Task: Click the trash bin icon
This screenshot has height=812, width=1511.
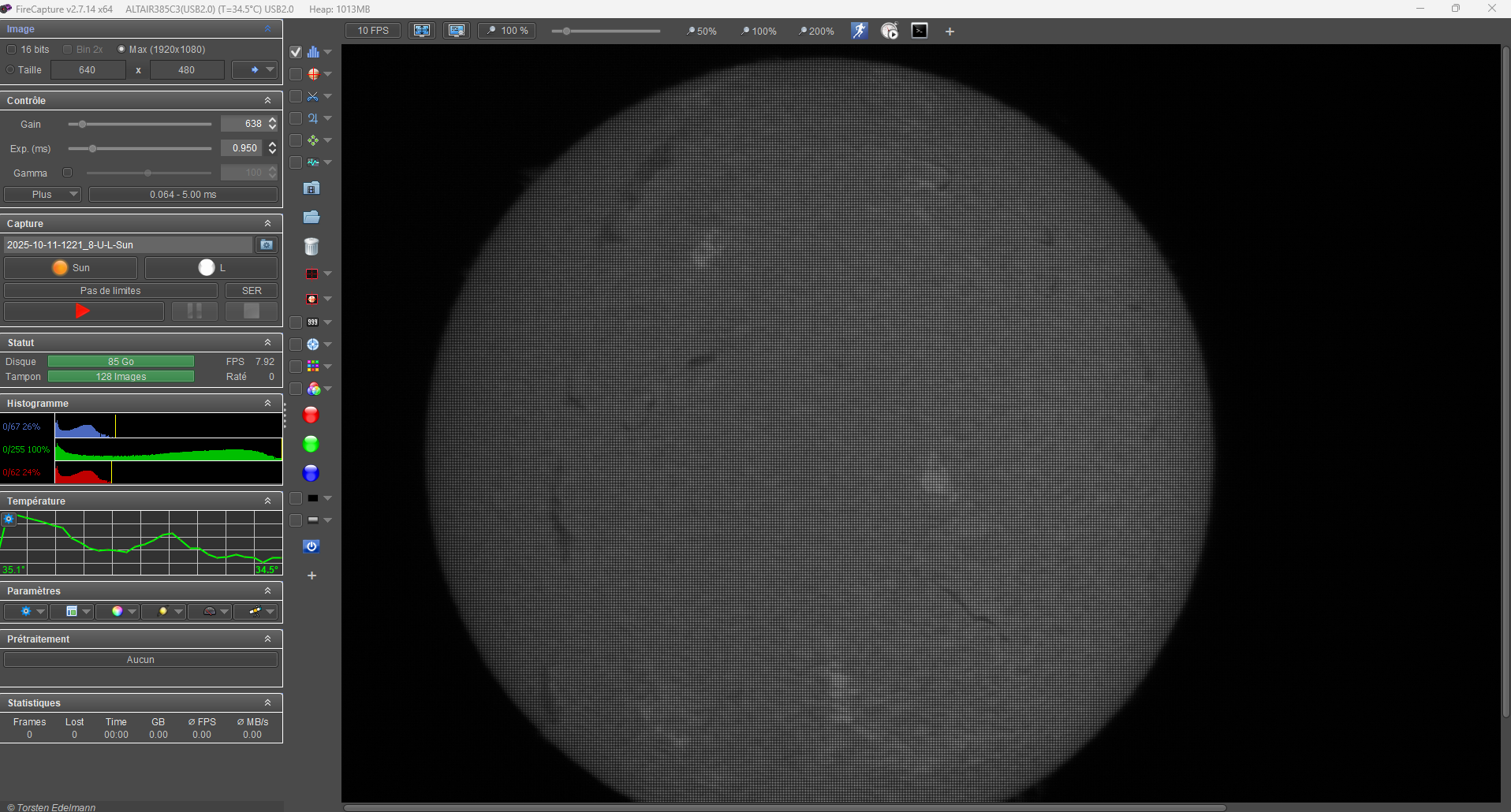Action: (312, 247)
